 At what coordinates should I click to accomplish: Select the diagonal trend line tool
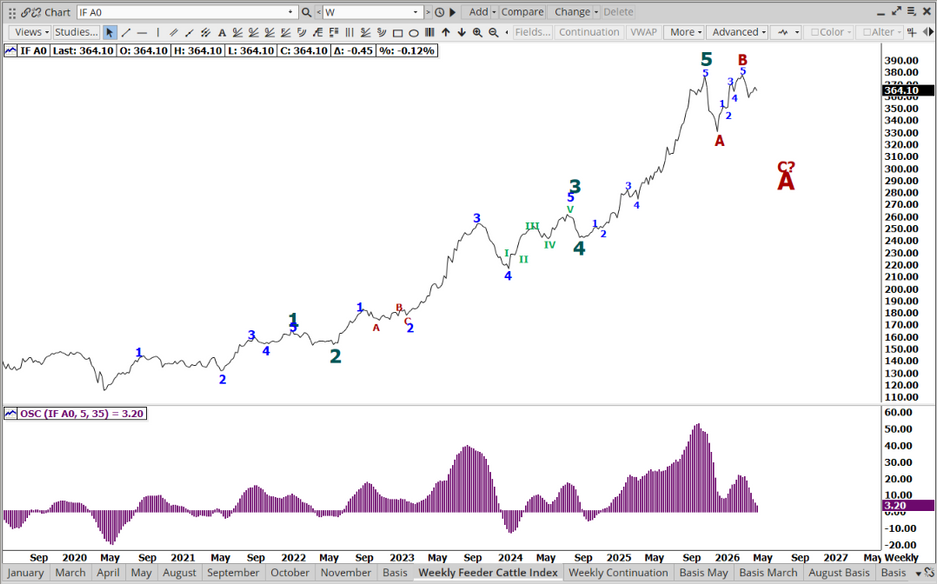tap(125, 32)
